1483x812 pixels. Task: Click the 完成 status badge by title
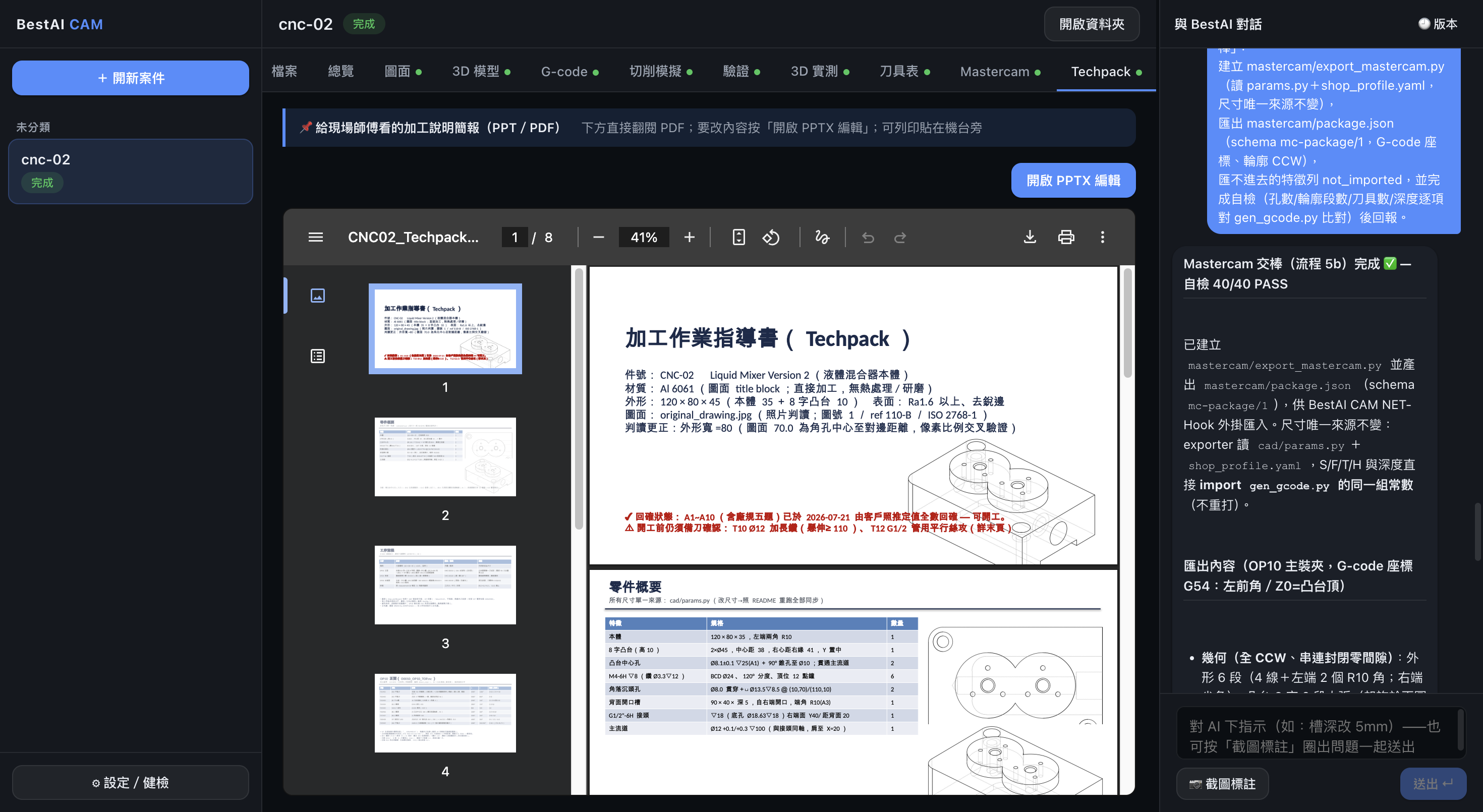point(364,24)
